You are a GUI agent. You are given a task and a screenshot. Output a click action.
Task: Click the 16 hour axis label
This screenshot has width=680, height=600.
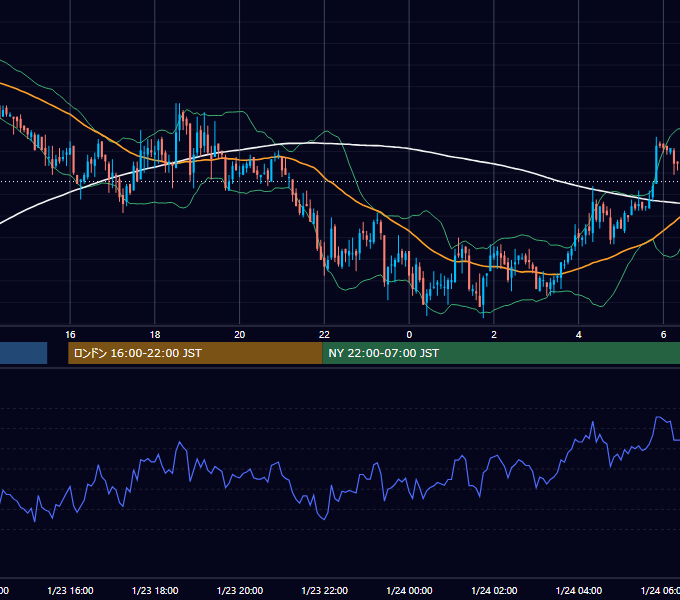(70, 335)
